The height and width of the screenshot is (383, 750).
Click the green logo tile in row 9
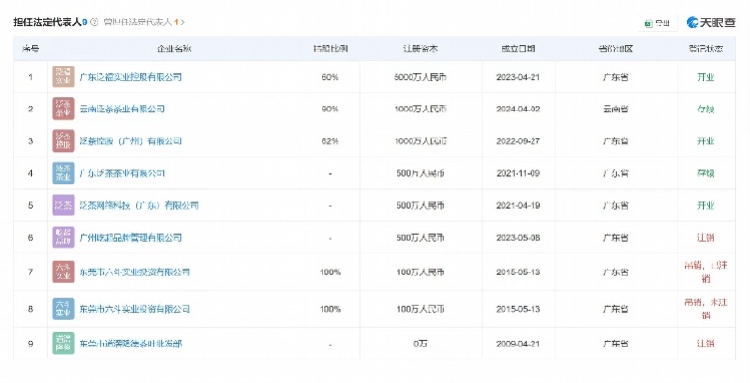coord(63,343)
